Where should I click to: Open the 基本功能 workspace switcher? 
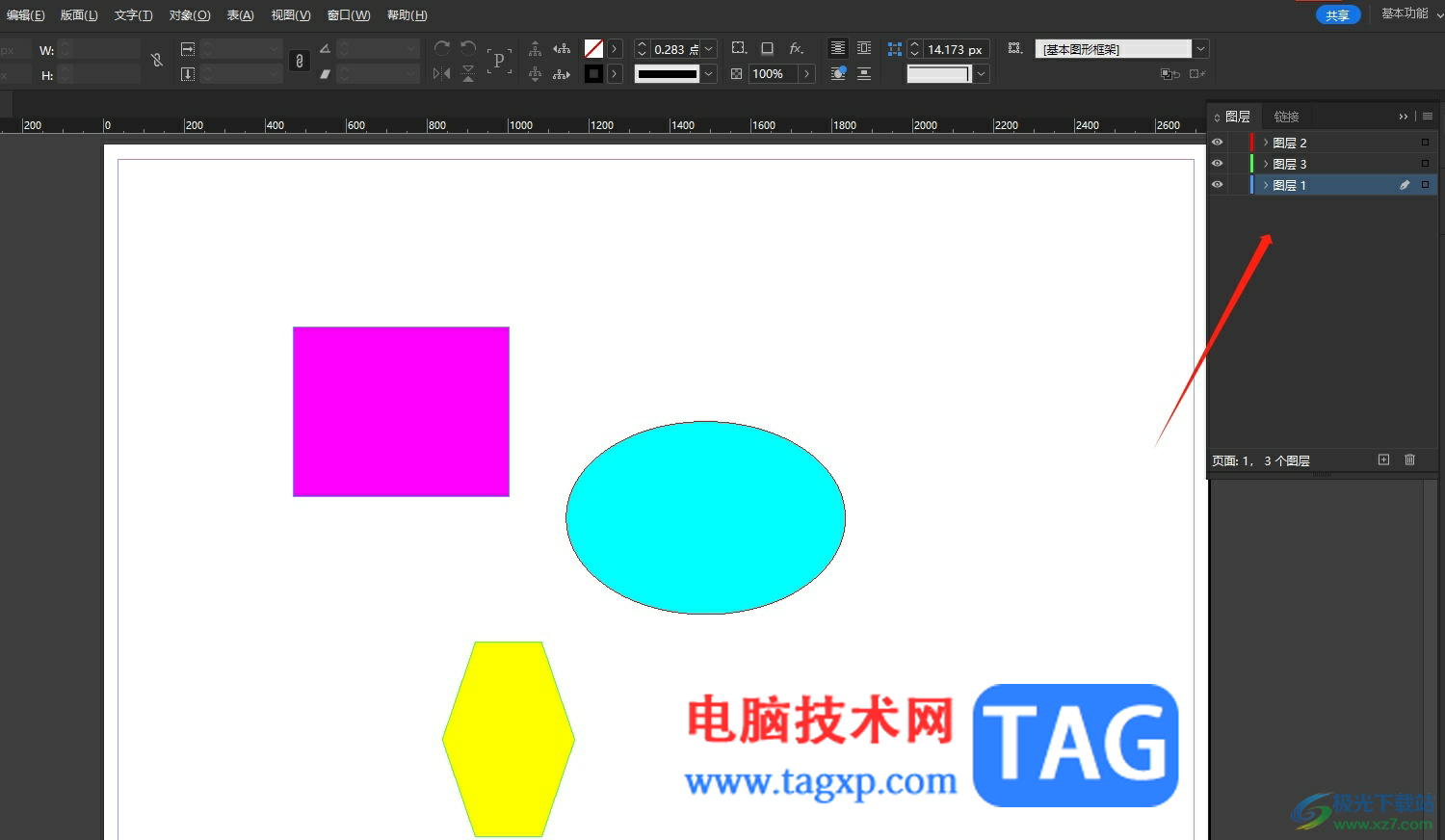tap(1412, 13)
